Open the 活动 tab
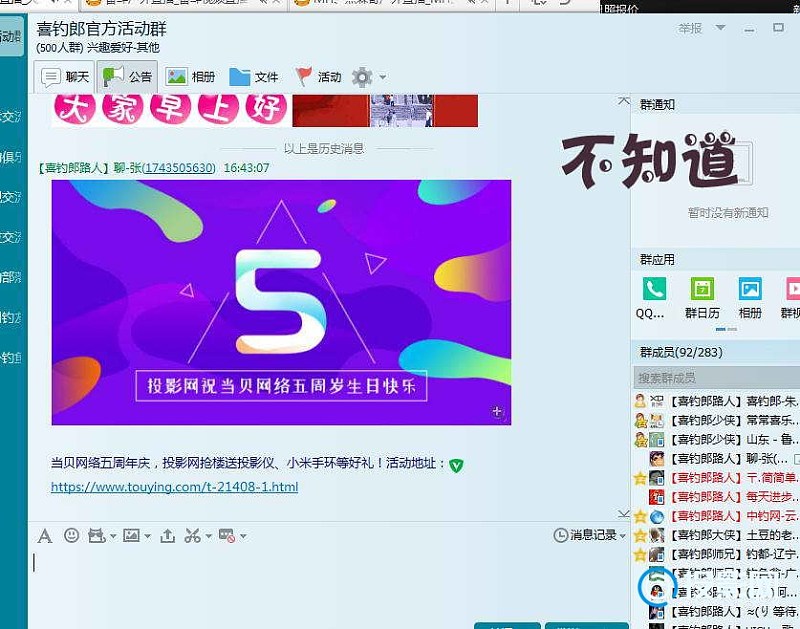The width and height of the screenshot is (800, 629). point(318,77)
